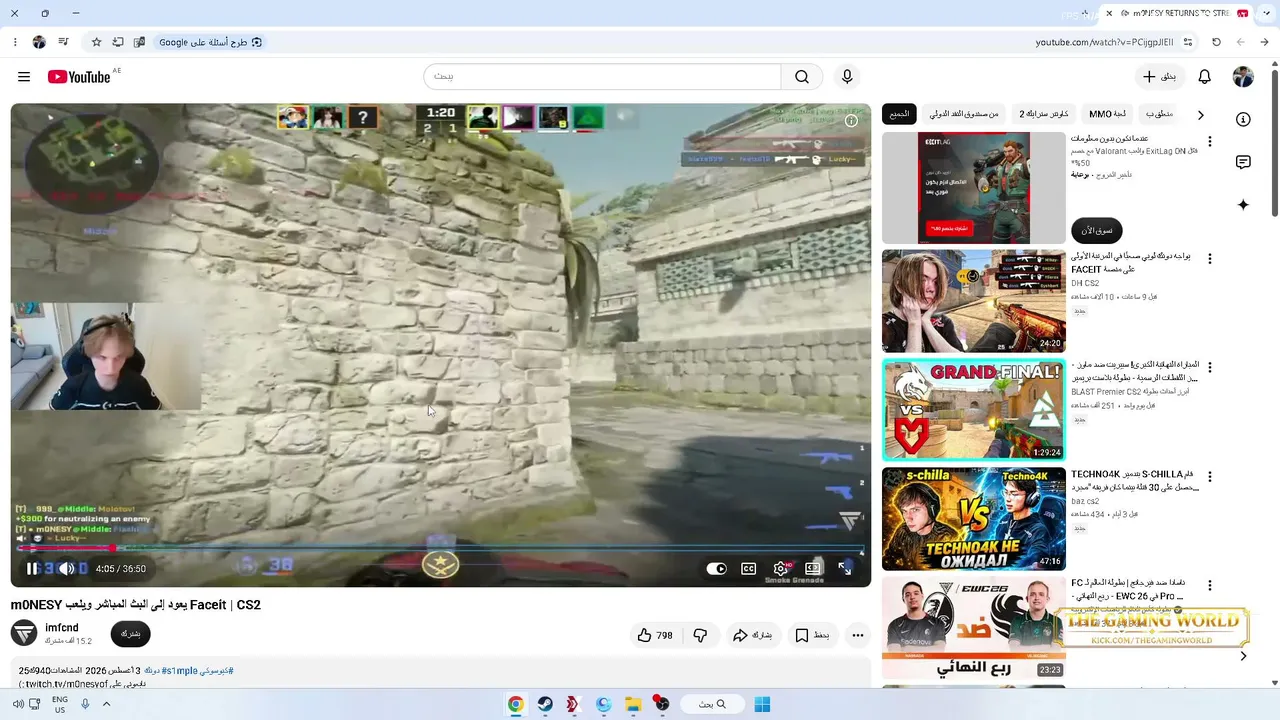The image size is (1280, 720).
Task: Select the صندوق النقد الدولي filter chip
Action: [x=964, y=114]
